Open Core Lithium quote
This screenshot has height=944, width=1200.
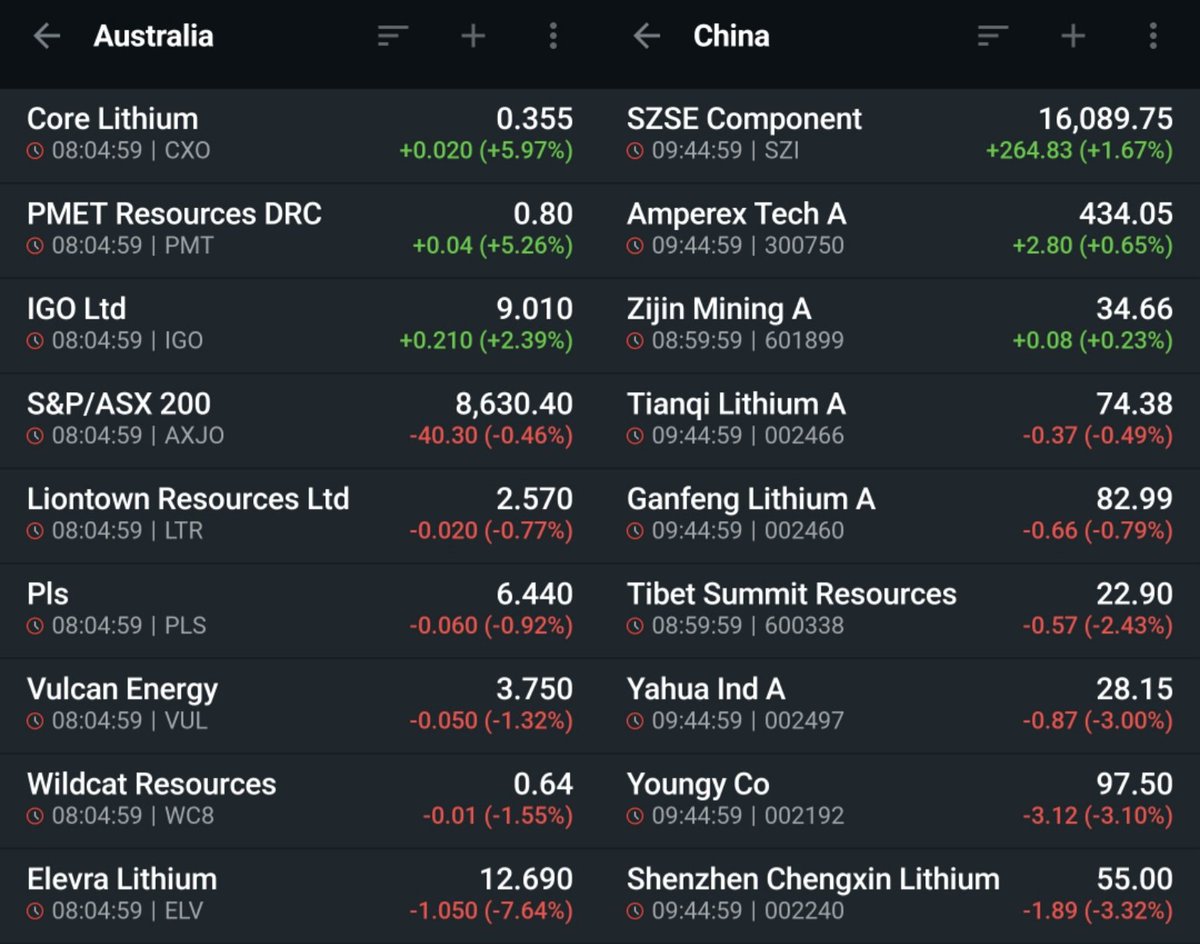[x=300, y=135]
